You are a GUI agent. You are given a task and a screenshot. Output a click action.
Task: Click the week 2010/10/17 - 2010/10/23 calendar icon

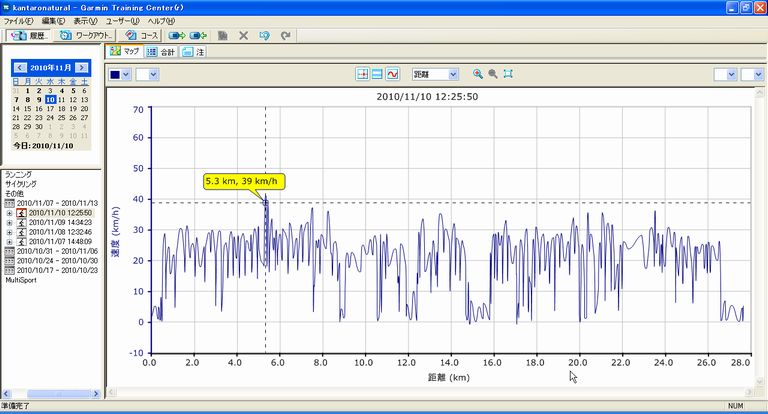click(x=9, y=270)
